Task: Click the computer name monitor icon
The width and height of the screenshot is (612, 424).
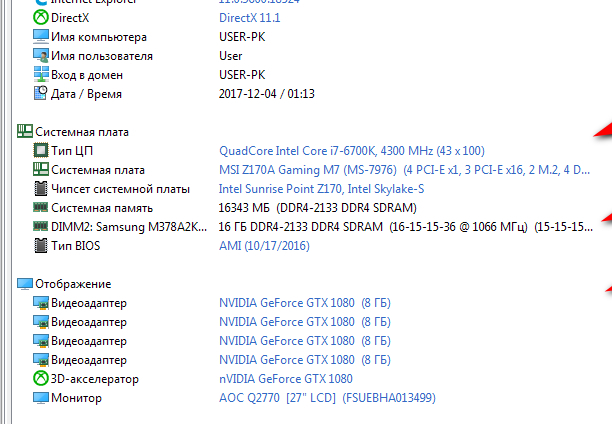Action: pos(41,37)
